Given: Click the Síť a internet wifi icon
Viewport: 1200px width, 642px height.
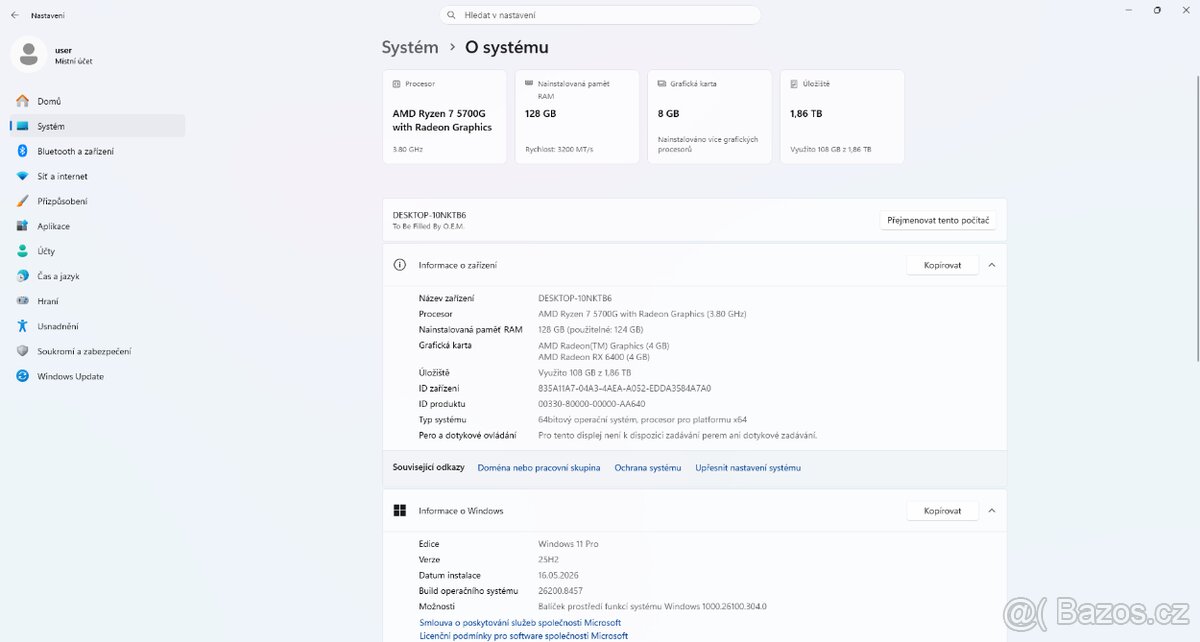Looking at the screenshot, I should [22, 176].
